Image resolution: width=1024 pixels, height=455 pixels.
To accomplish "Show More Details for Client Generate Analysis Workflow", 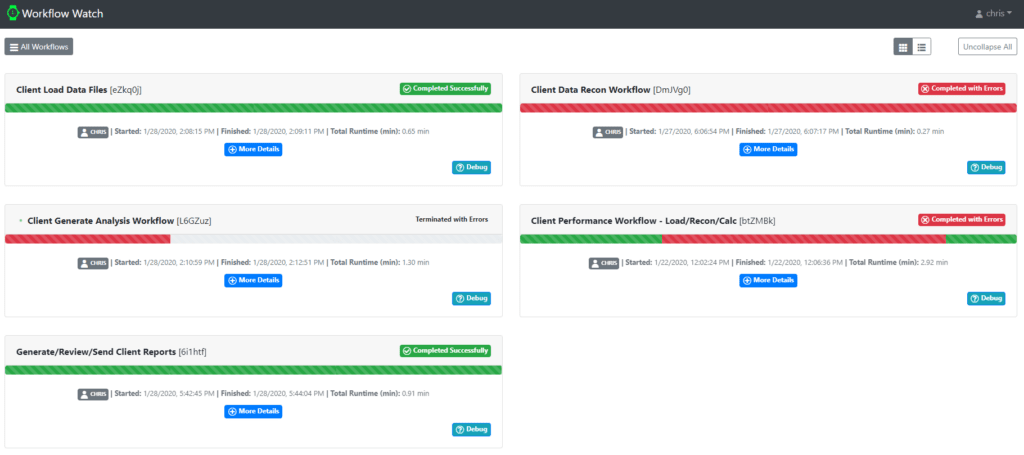I will click(253, 280).
